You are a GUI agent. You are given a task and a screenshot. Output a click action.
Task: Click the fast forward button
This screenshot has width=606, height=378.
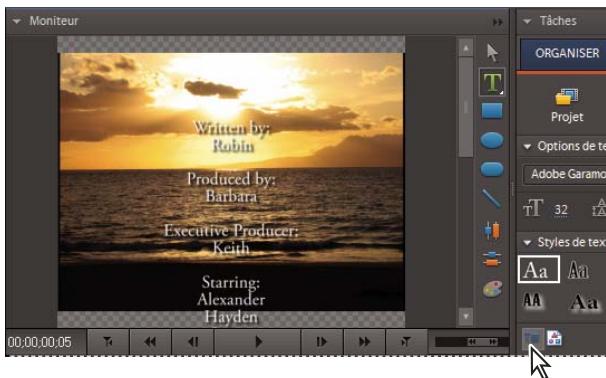point(364,342)
